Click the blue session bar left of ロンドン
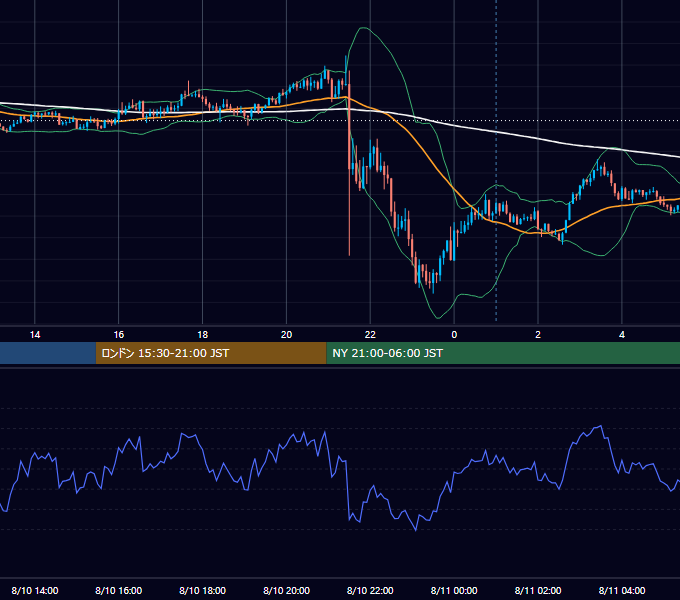The height and width of the screenshot is (600, 680). click(x=48, y=353)
